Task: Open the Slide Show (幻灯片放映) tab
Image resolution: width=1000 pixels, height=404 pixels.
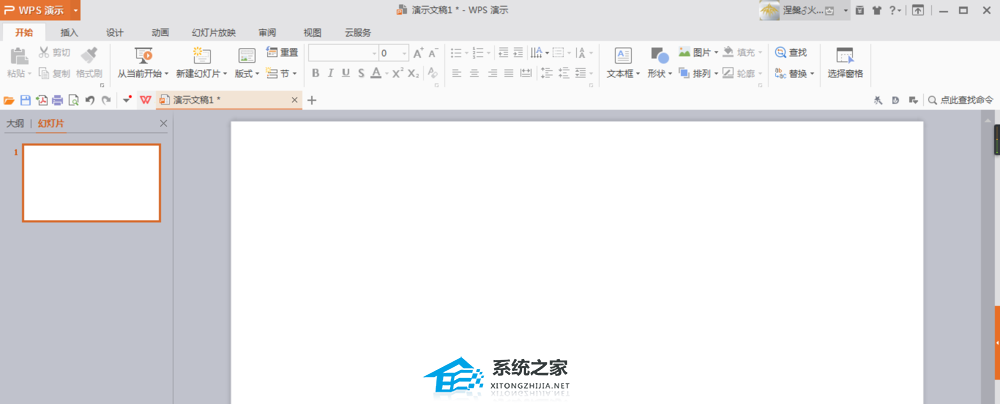Action: pos(214,33)
